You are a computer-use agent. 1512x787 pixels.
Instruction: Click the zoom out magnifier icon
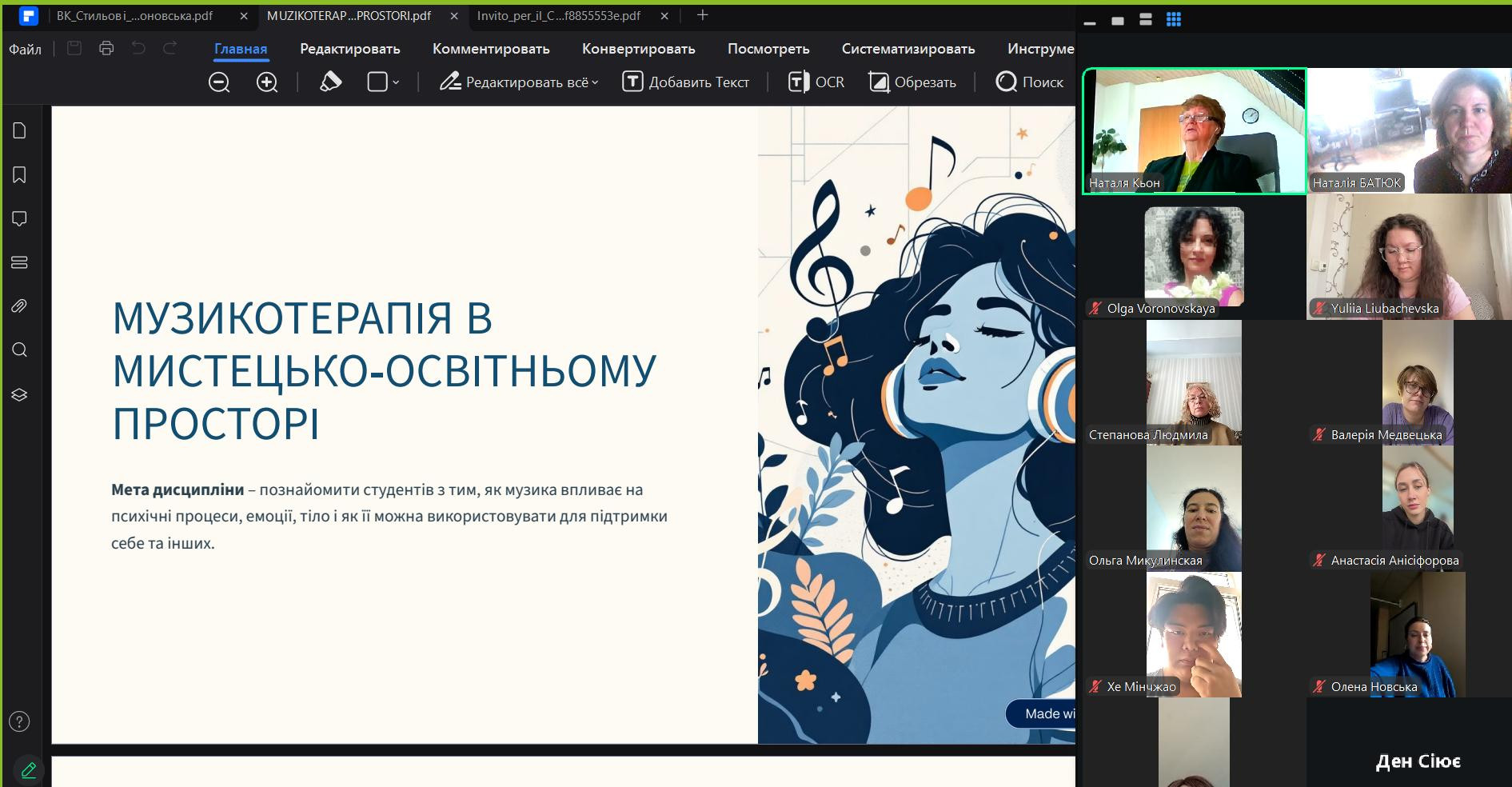coord(219,82)
